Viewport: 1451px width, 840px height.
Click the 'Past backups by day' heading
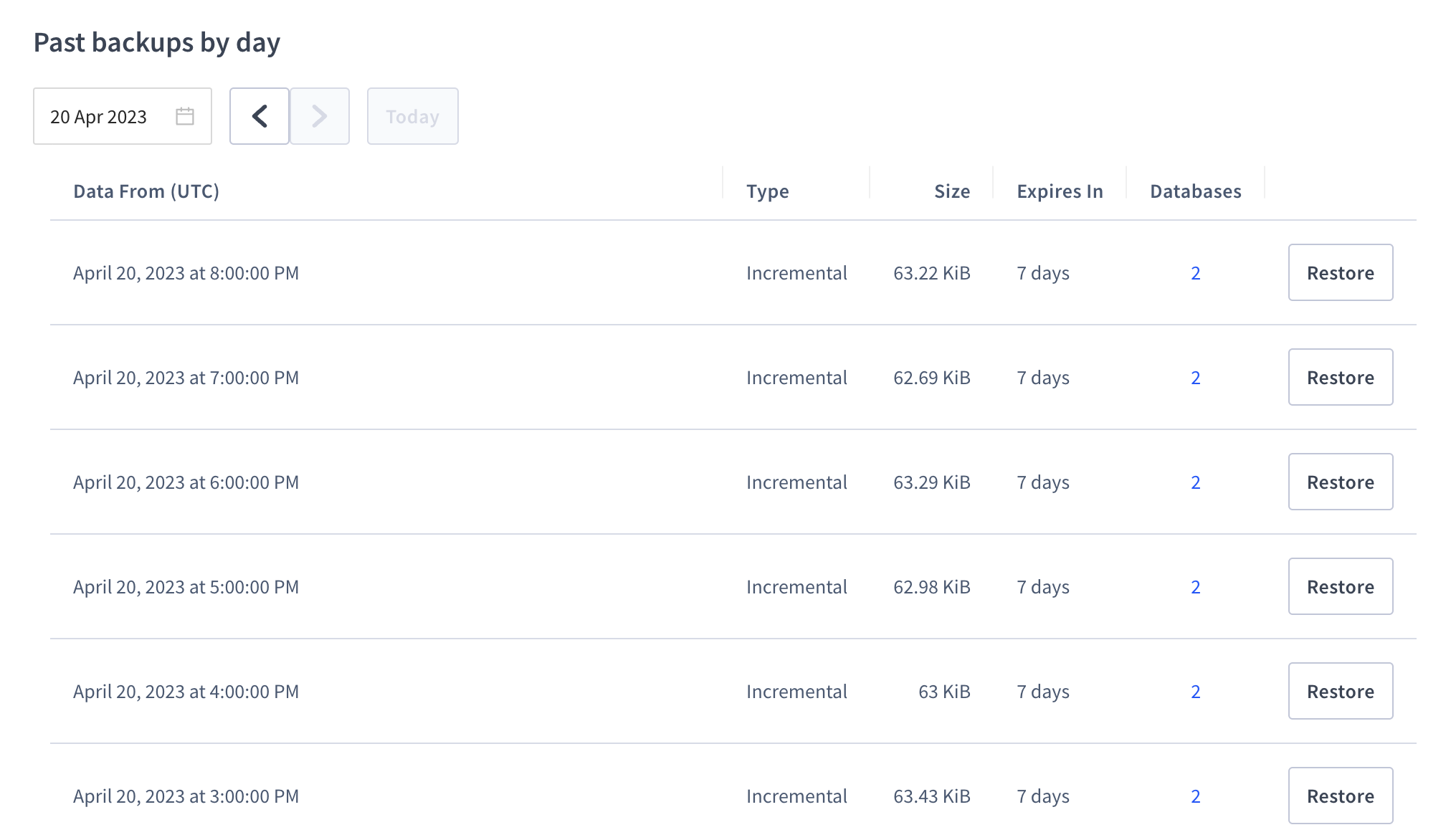pyautogui.click(x=157, y=43)
